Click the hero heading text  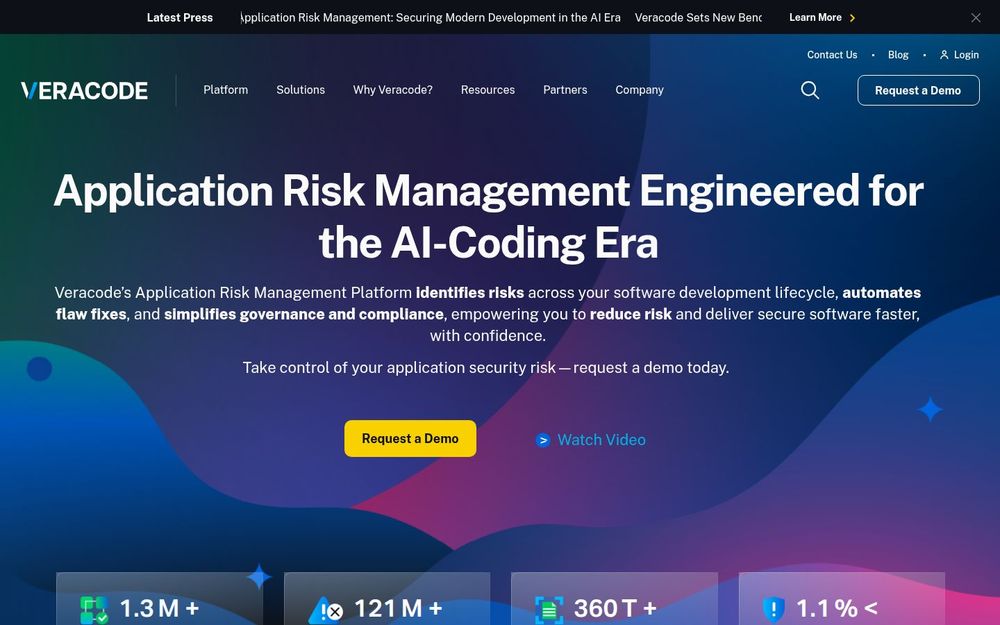point(489,217)
